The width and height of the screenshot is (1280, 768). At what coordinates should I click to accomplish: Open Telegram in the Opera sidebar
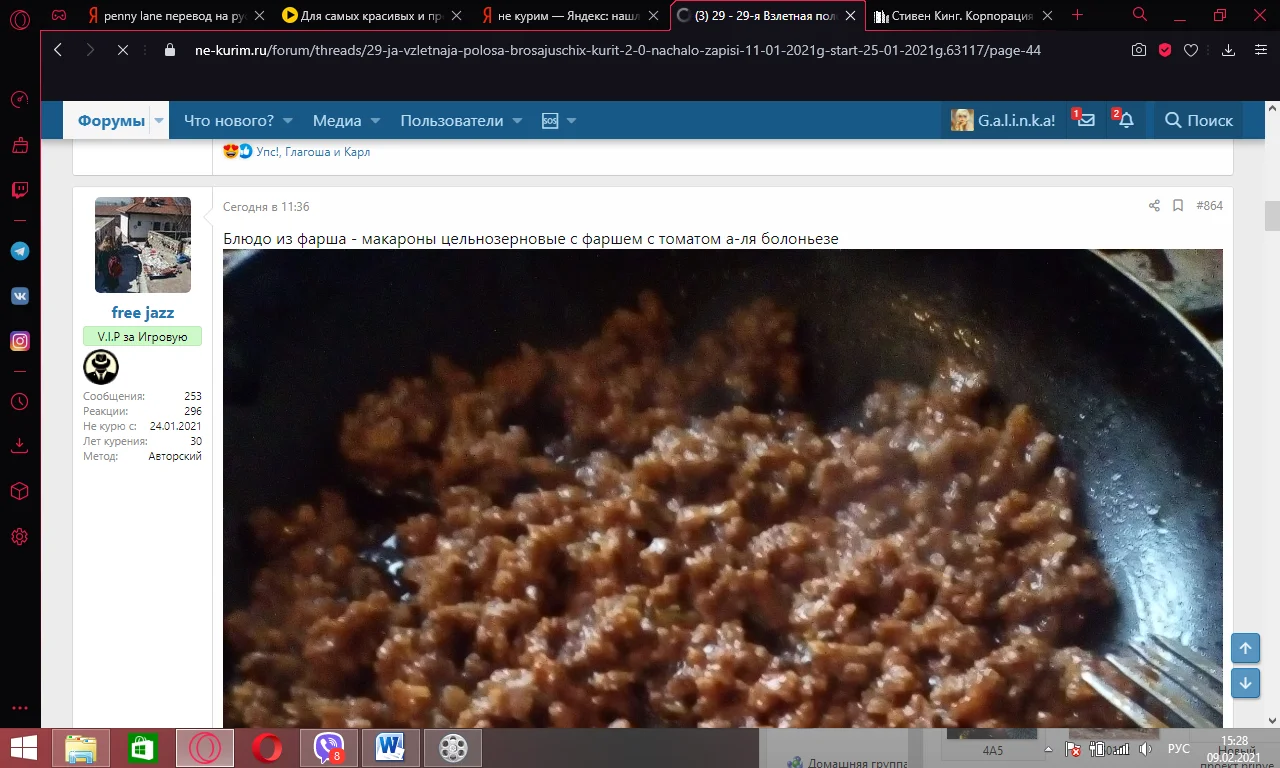coord(19,251)
